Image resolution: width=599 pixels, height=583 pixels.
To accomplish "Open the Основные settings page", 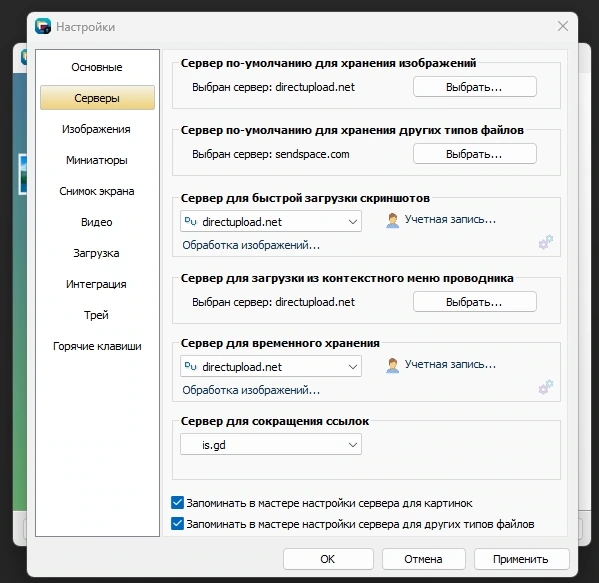I will point(97,67).
